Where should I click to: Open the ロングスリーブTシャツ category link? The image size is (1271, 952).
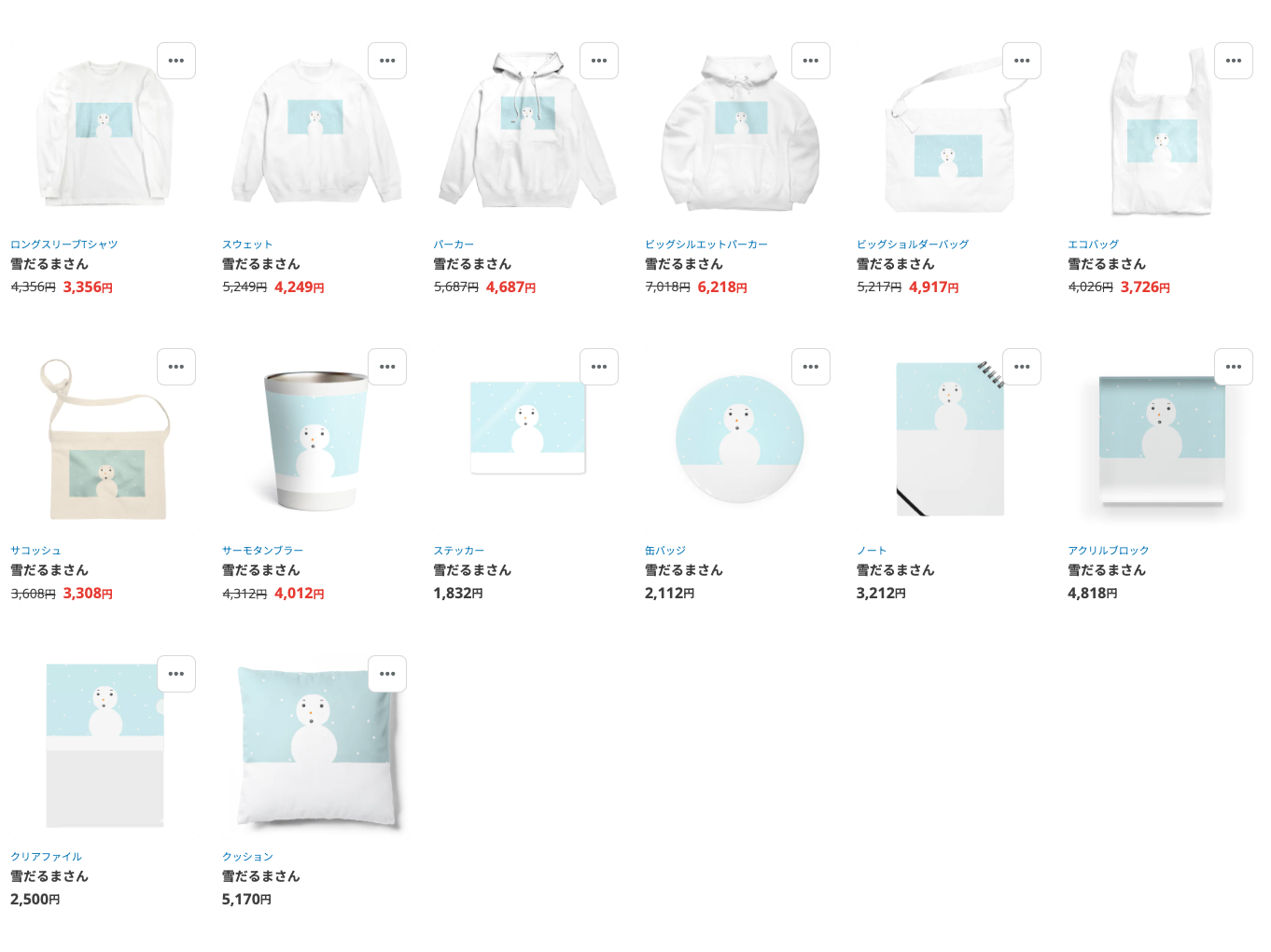coord(64,245)
